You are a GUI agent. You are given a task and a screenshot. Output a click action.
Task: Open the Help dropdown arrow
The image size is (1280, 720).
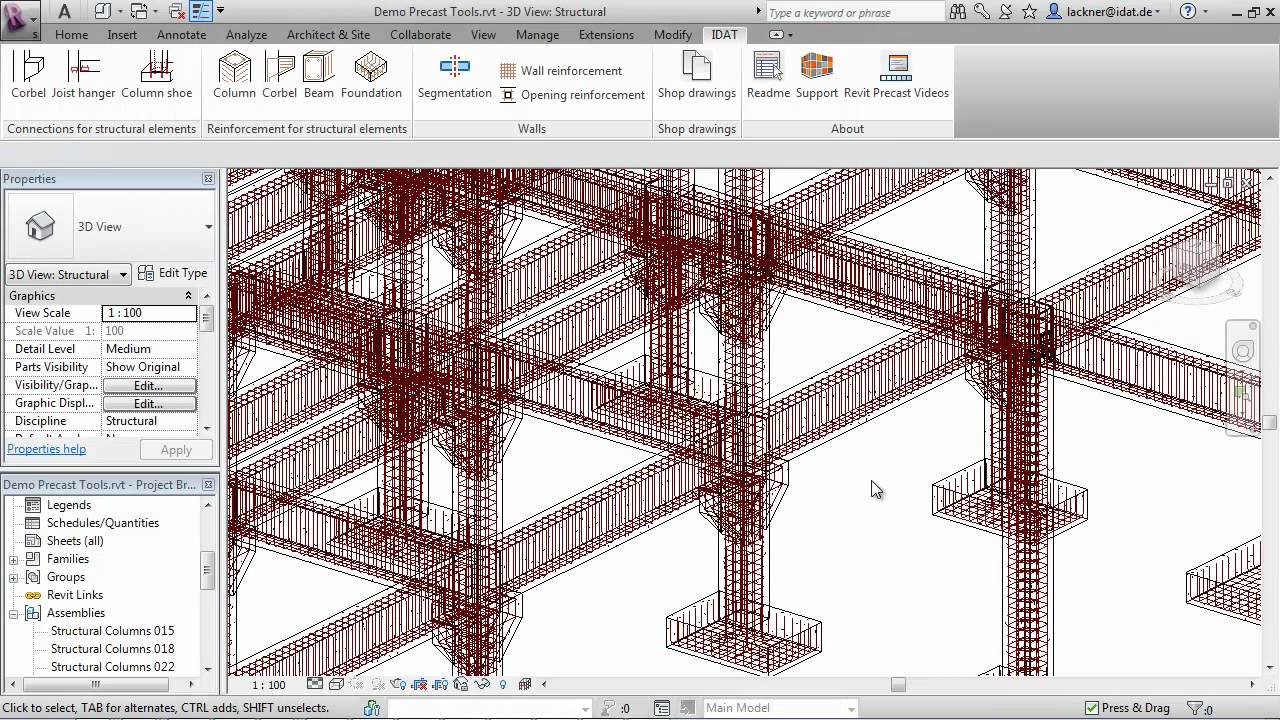tap(1207, 12)
